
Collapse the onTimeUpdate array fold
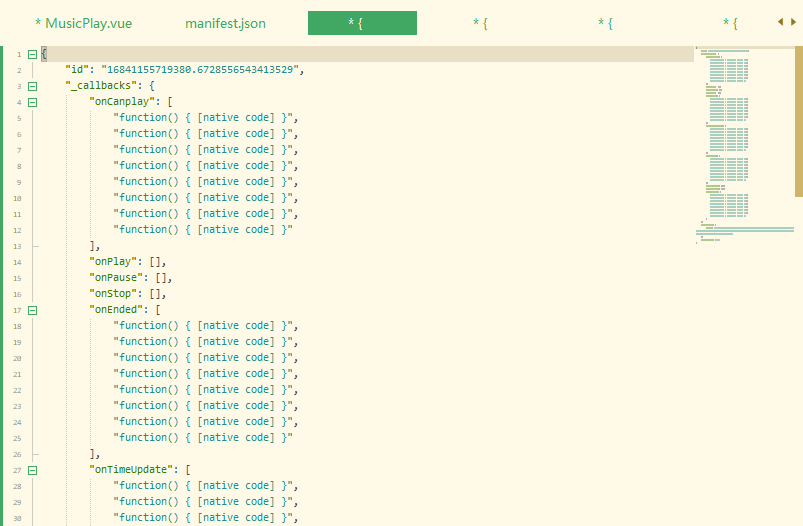click(32, 470)
